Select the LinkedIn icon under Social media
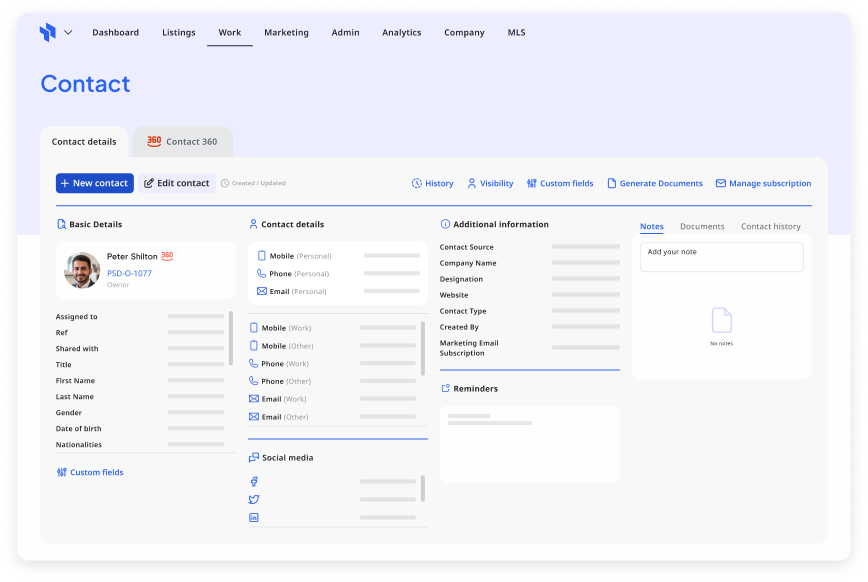The height and width of the screenshot is (582, 868). click(253, 517)
